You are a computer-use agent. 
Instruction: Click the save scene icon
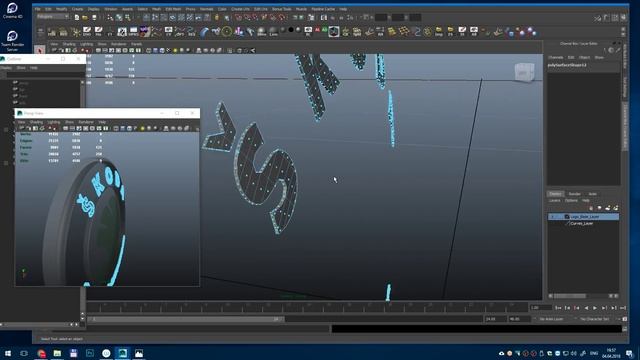(94, 18)
